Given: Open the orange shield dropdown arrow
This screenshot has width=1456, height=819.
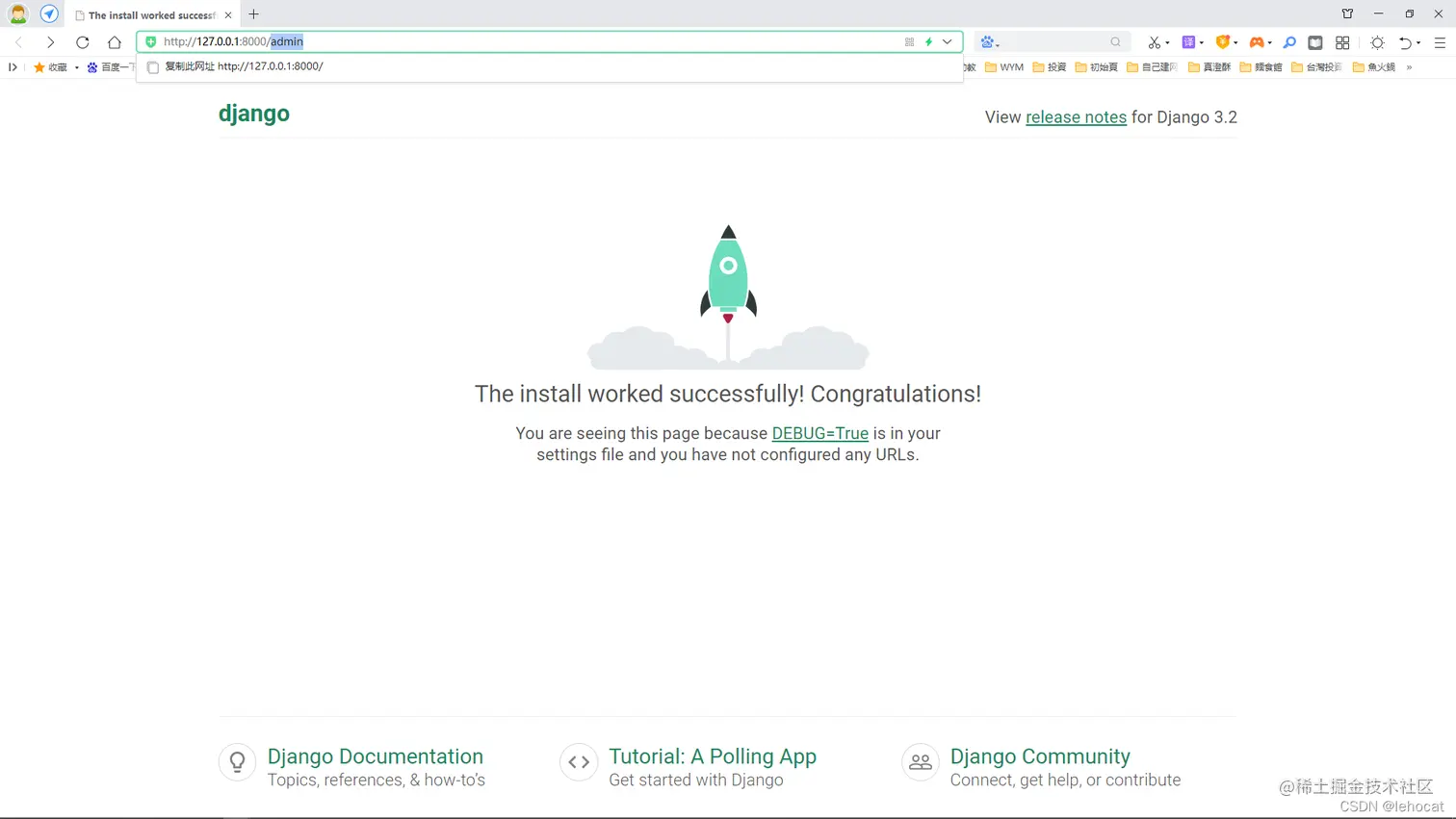Looking at the screenshot, I should [1235, 43].
